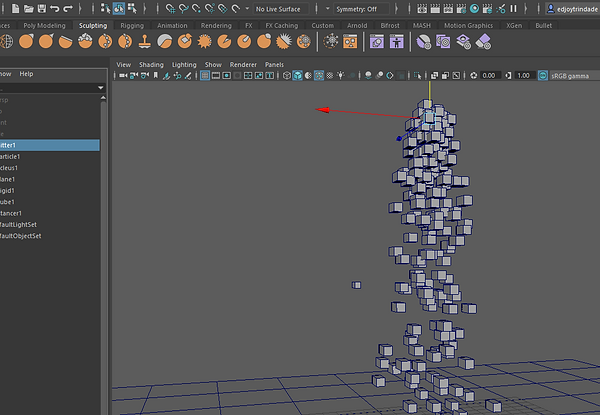
Task: Switch to the Rendering shelf tab
Action: click(x=216, y=25)
